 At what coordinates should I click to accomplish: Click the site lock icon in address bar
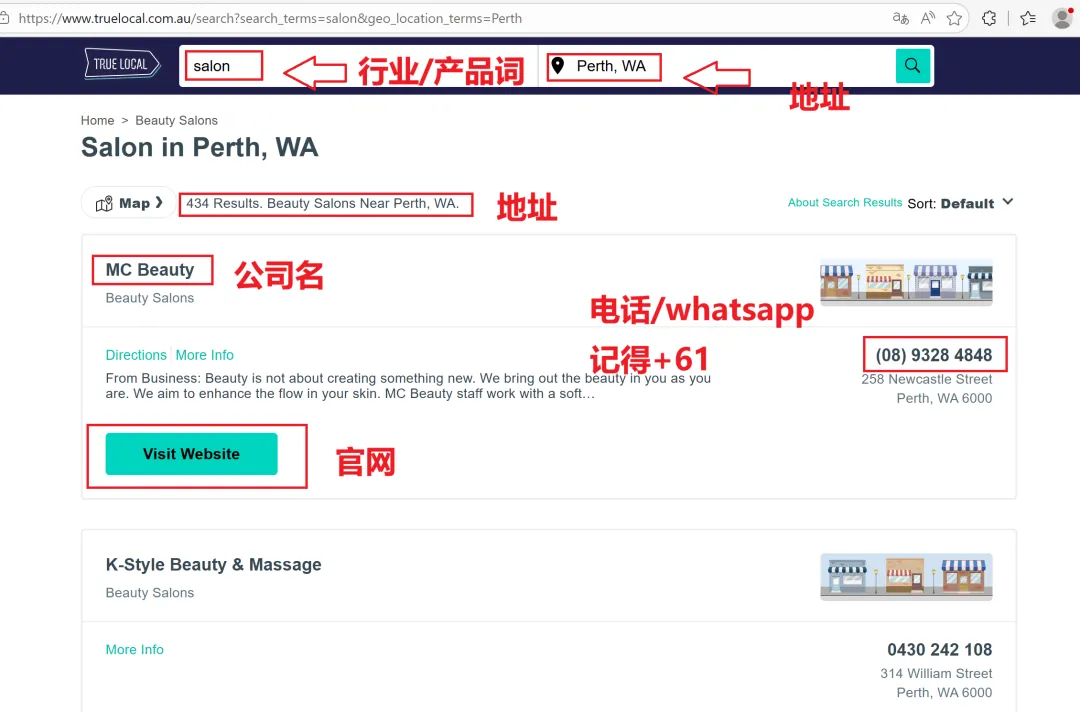(5, 19)
